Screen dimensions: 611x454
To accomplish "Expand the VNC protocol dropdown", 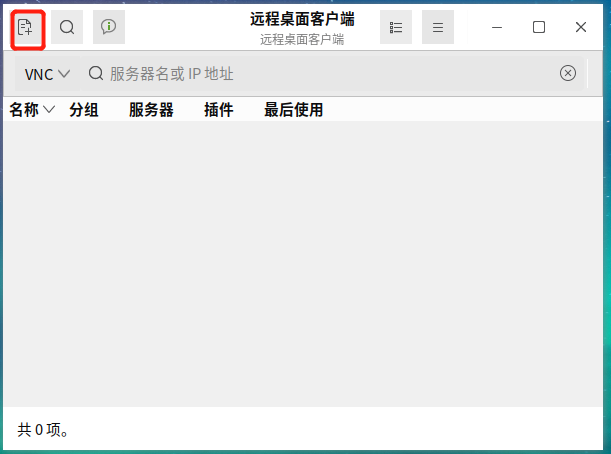I will pyautogui.click(x=47, y=73).
